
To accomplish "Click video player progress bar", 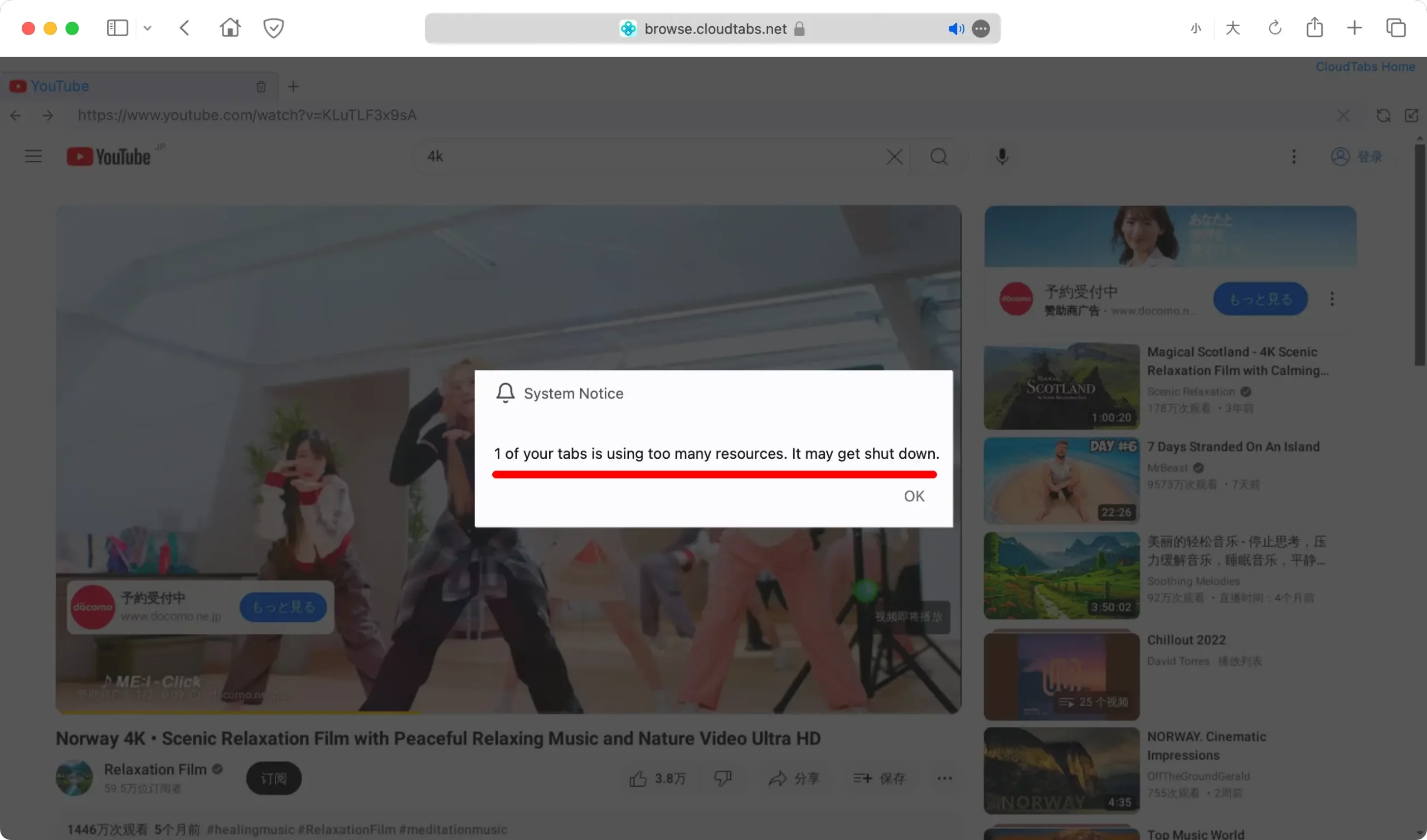I will click(x=508, y=711).
